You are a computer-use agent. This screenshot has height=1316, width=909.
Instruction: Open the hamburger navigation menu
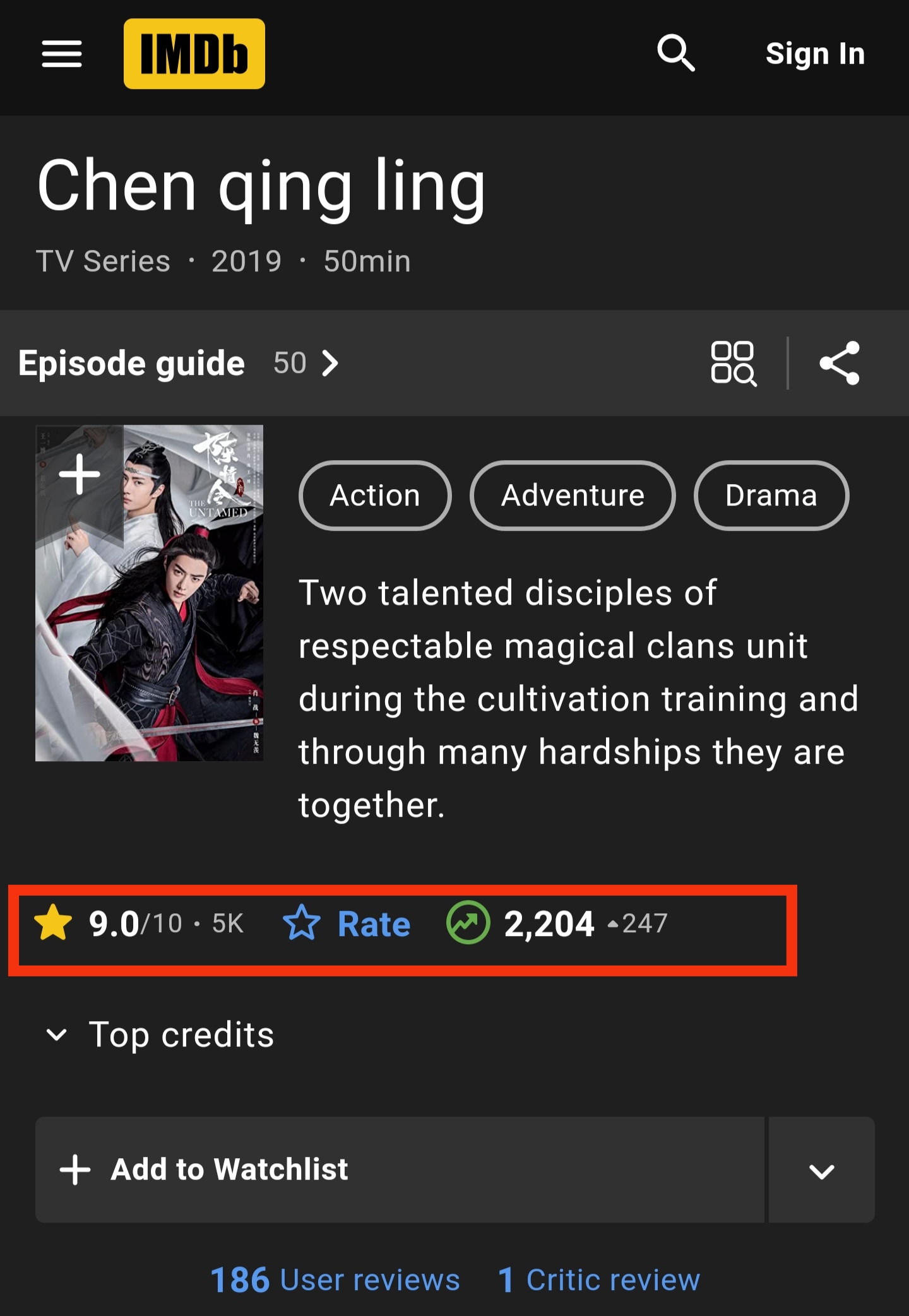point(62,54)
